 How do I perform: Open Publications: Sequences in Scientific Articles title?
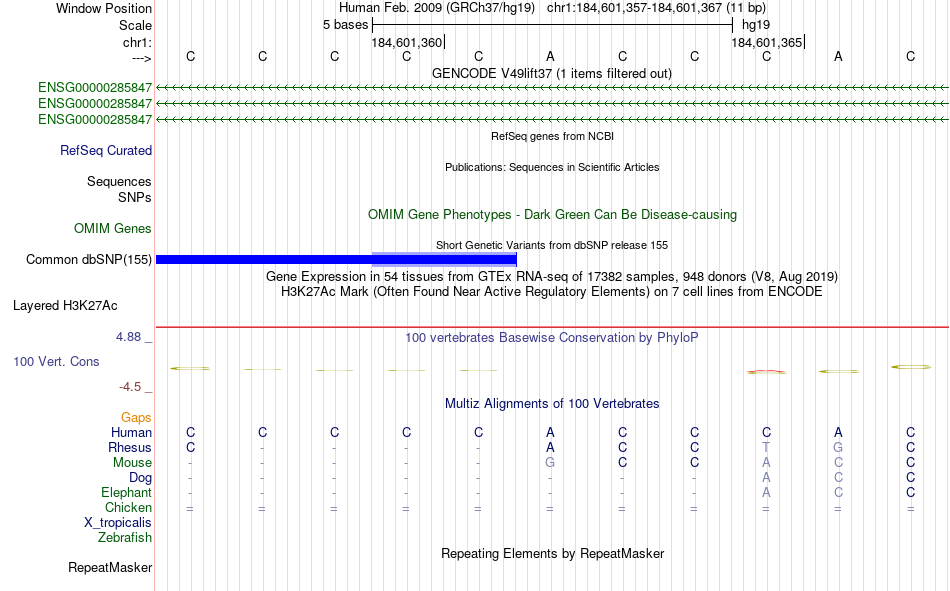(552, 167)
